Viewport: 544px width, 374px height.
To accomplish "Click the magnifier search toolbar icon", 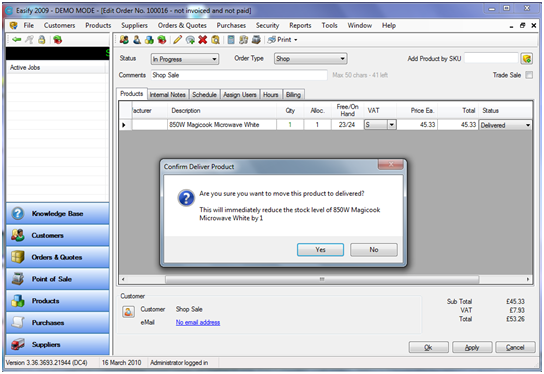I will (x=215, y=40).
